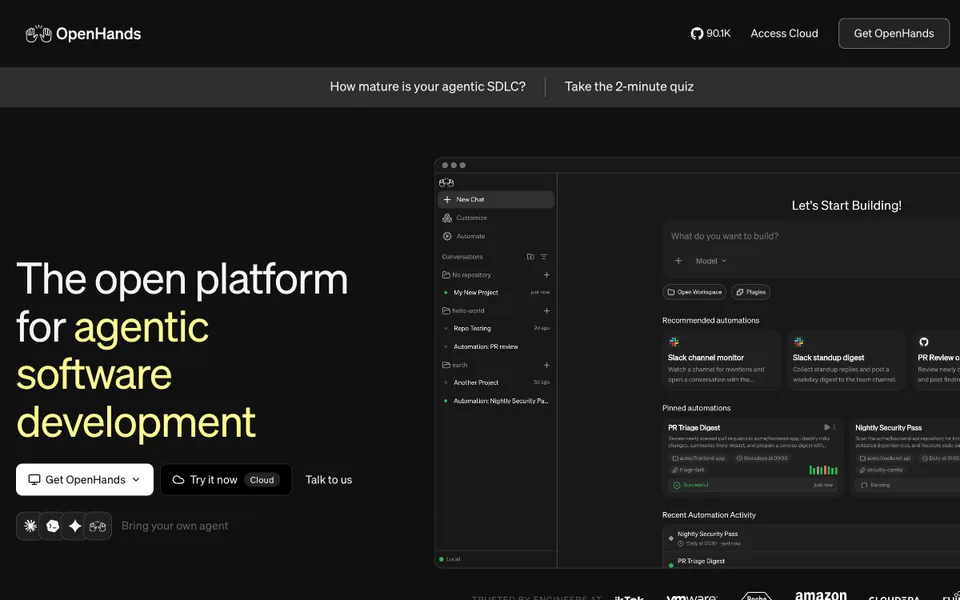Click Slack icon on standup digest card
960x600 pixels.
[798, 342]
